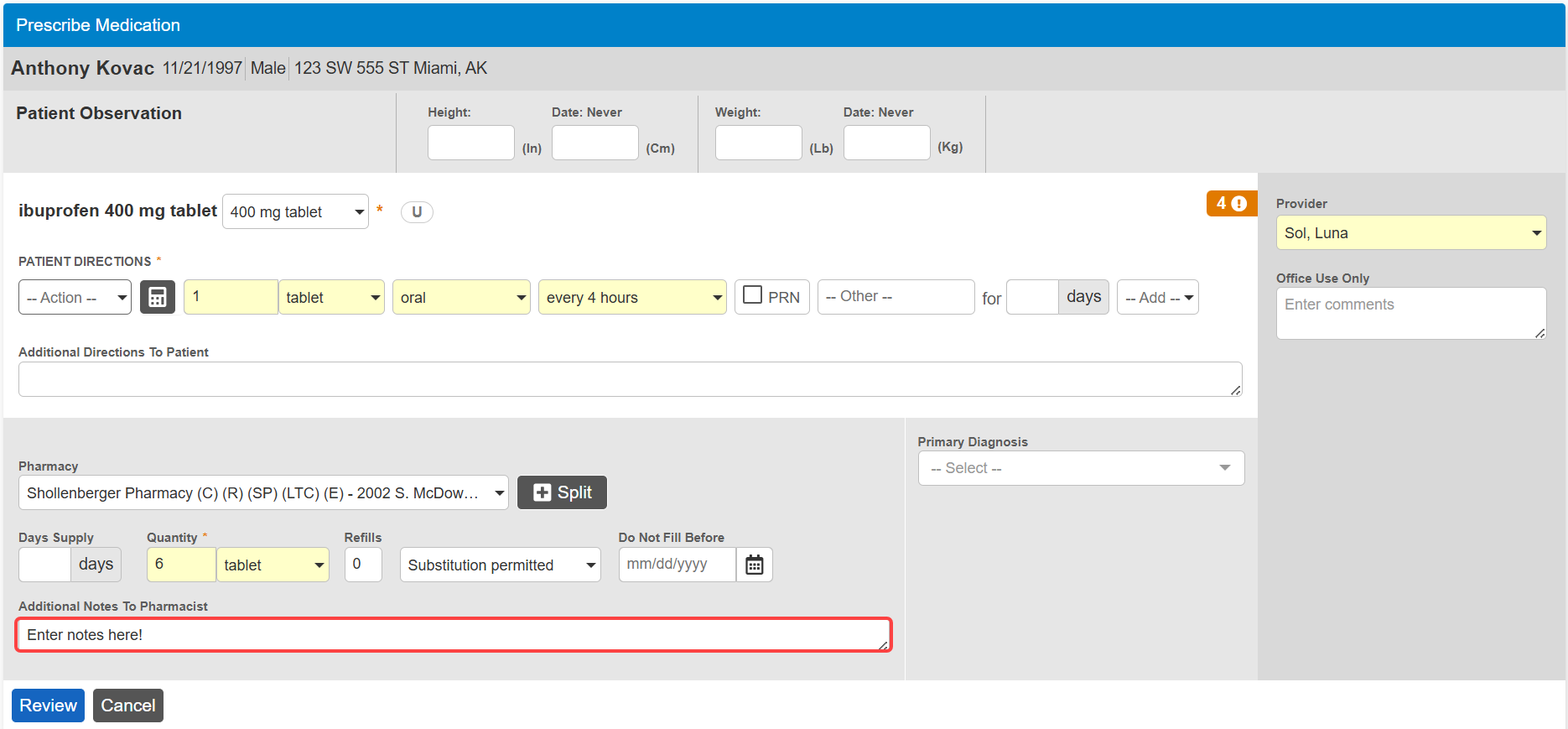Open the every 4 hours frequency dropdown
Image resolution: width=1568 pixels, height=729 pixels.
coord(631,298)
